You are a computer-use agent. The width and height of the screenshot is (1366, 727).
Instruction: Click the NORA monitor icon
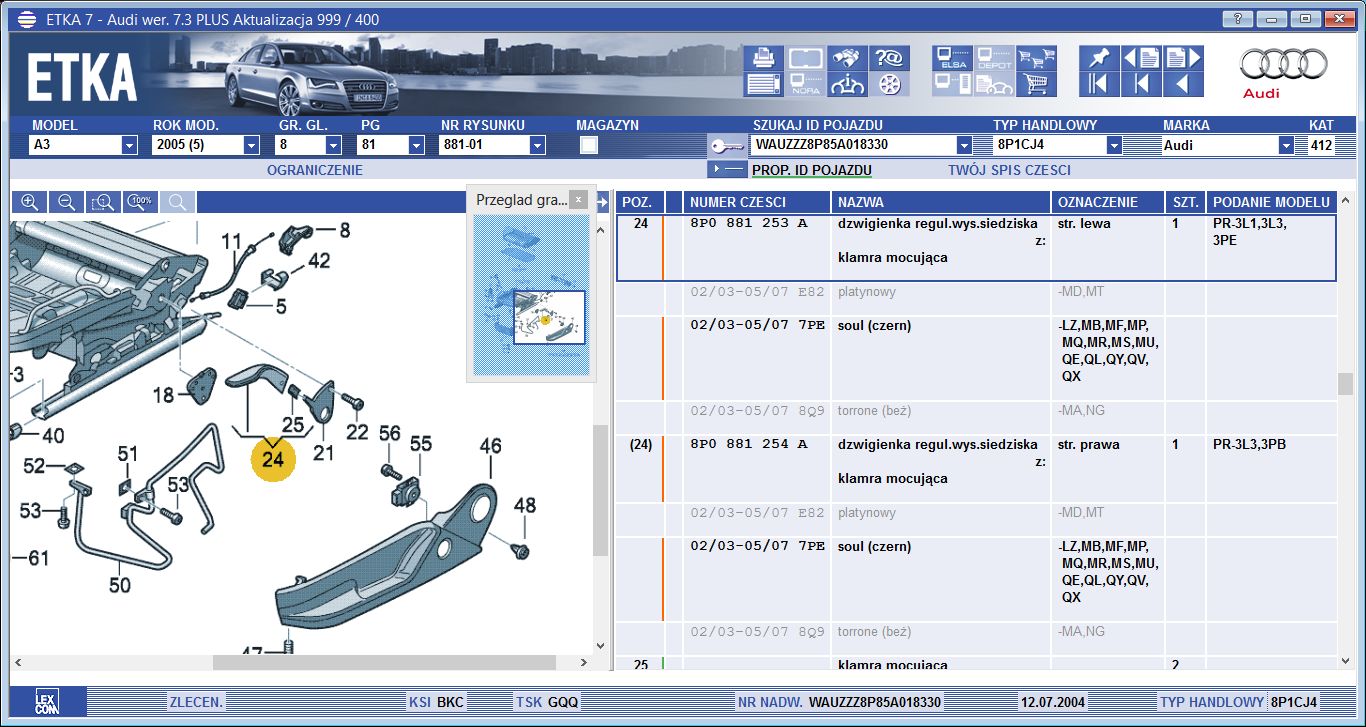click(x=806, y=84)
